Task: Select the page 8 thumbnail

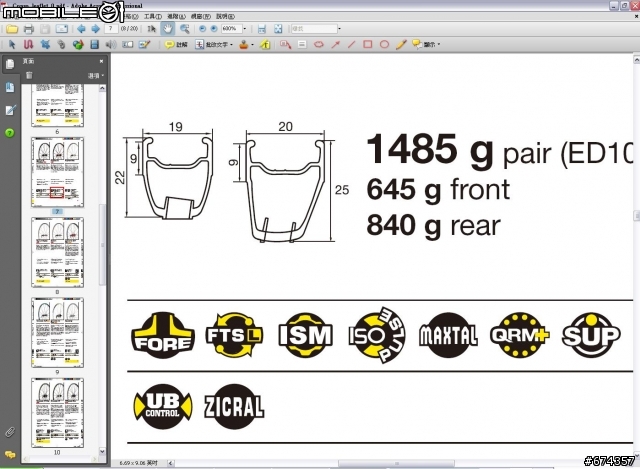Action: click(x=57, y=252)
